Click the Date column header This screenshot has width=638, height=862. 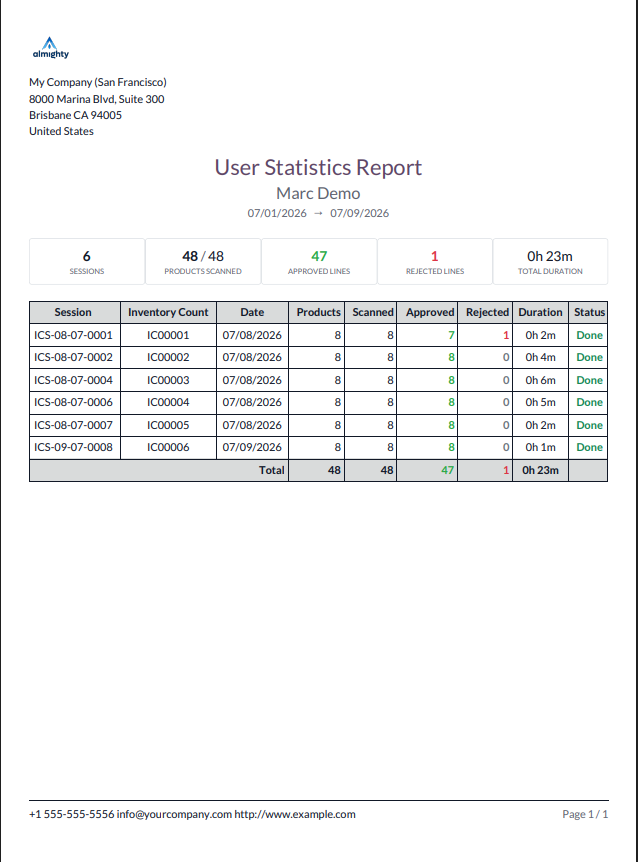tap(252, 312)
